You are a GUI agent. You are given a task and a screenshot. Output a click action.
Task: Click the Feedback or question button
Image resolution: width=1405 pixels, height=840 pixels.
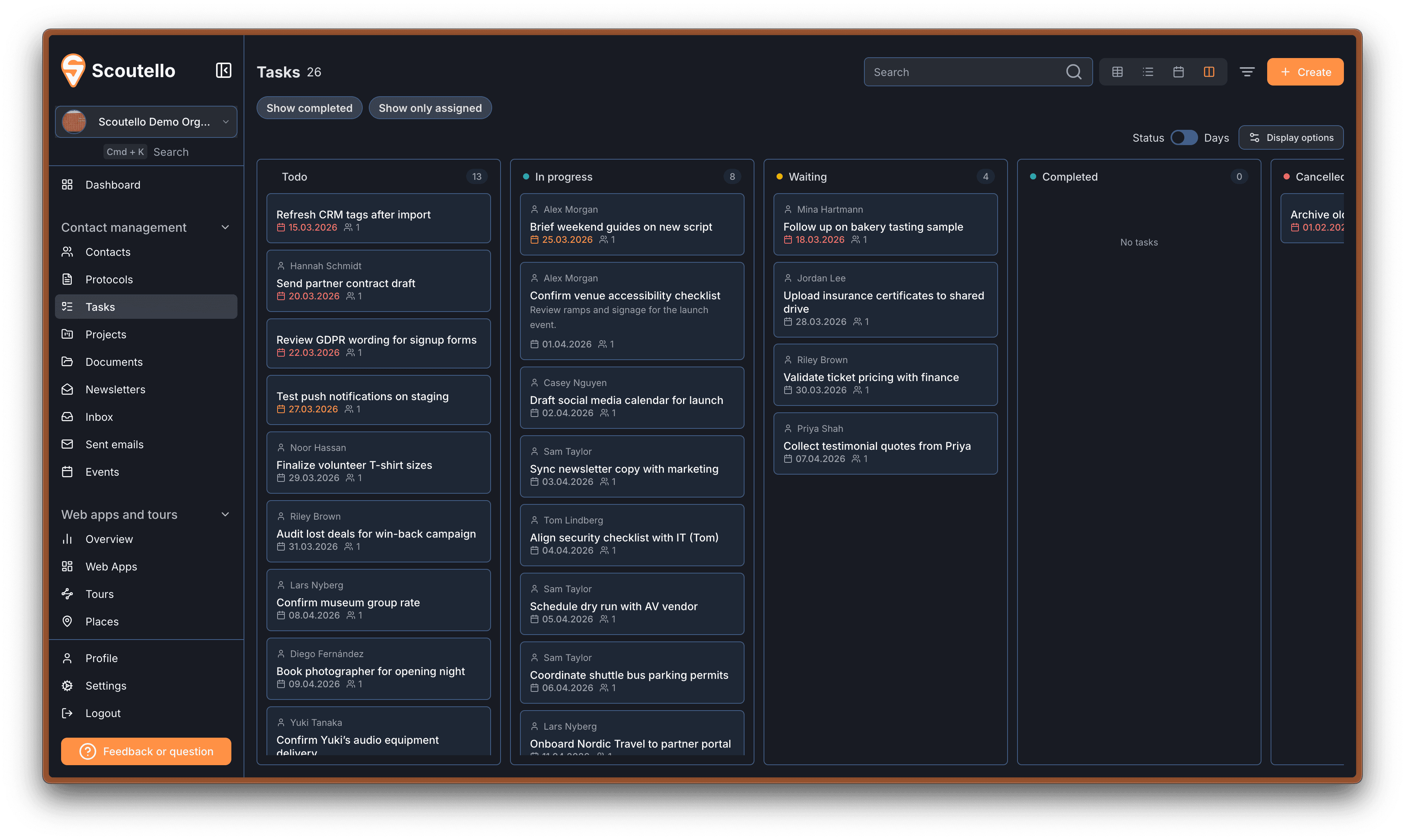[x=146, y=751]
